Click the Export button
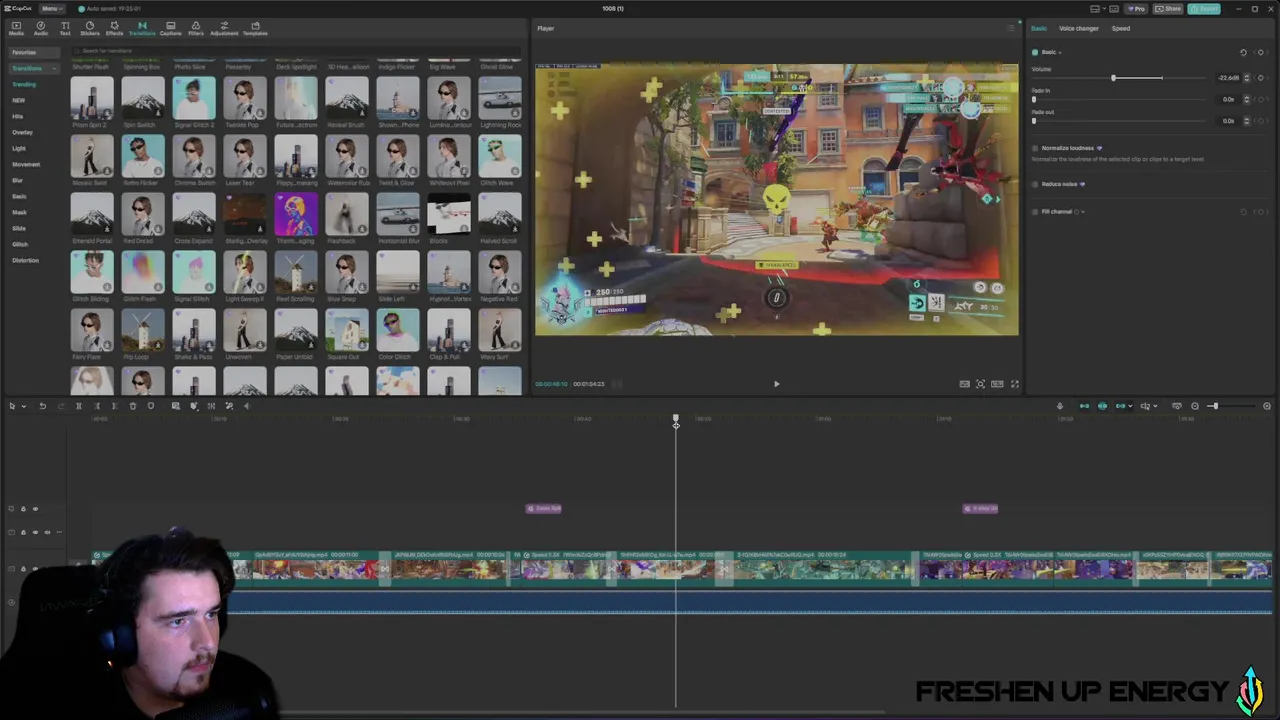This screenshot has width=1280, height=720. click(x=1204, y=9)
